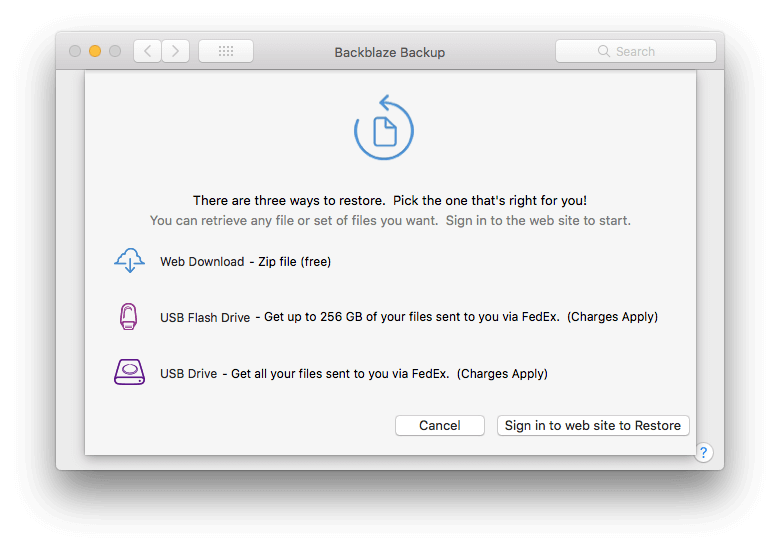Select USB Drive FedEx option text
The height and width of the screenshot is (550, 780).
pos(354,373)
